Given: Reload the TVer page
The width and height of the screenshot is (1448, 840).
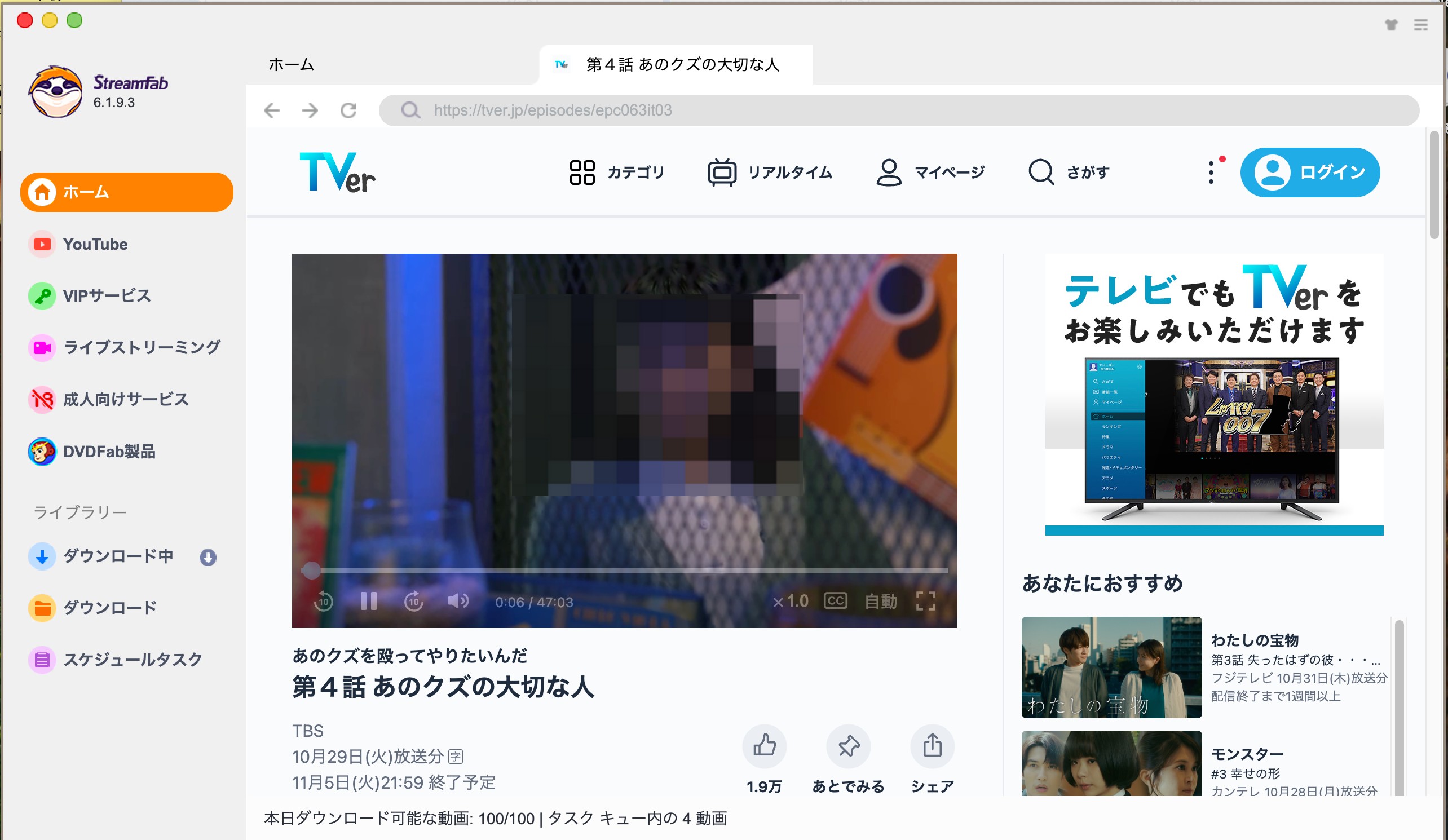Looking at the screenshot, I should point(348,110).
